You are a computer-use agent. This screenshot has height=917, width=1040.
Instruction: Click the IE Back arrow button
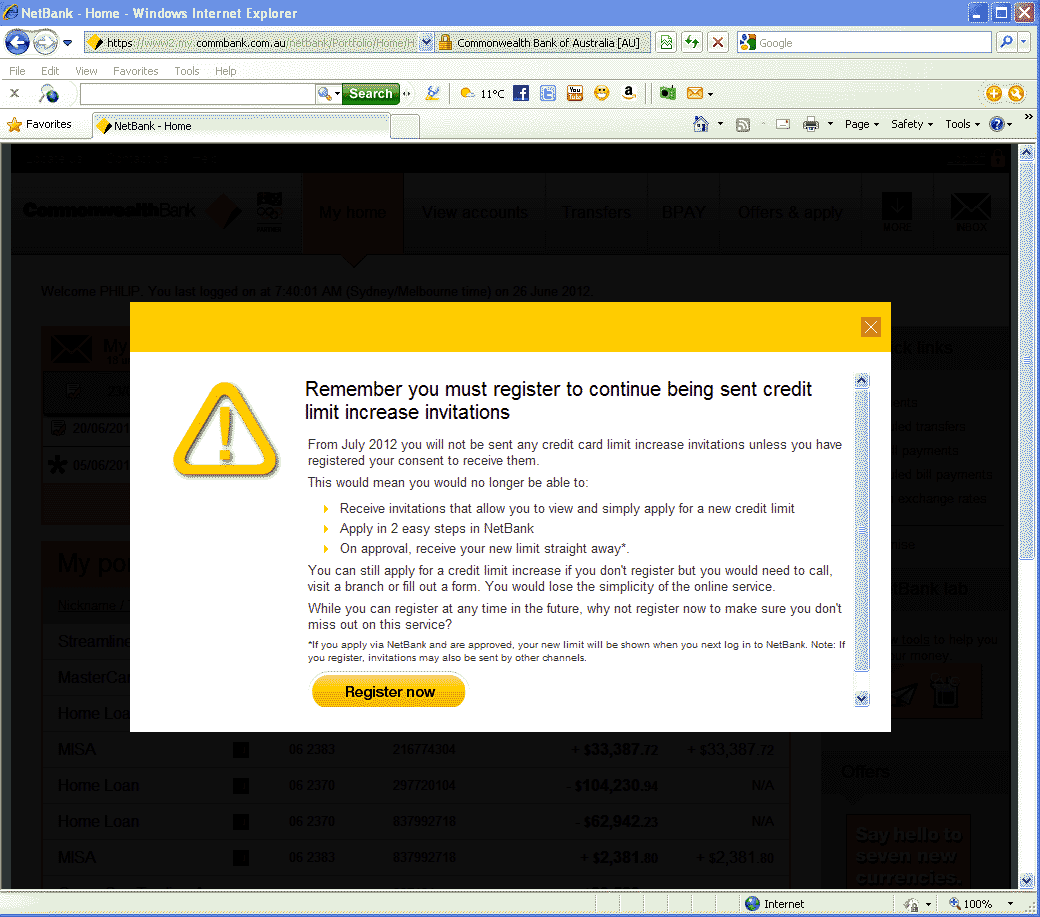17,43
